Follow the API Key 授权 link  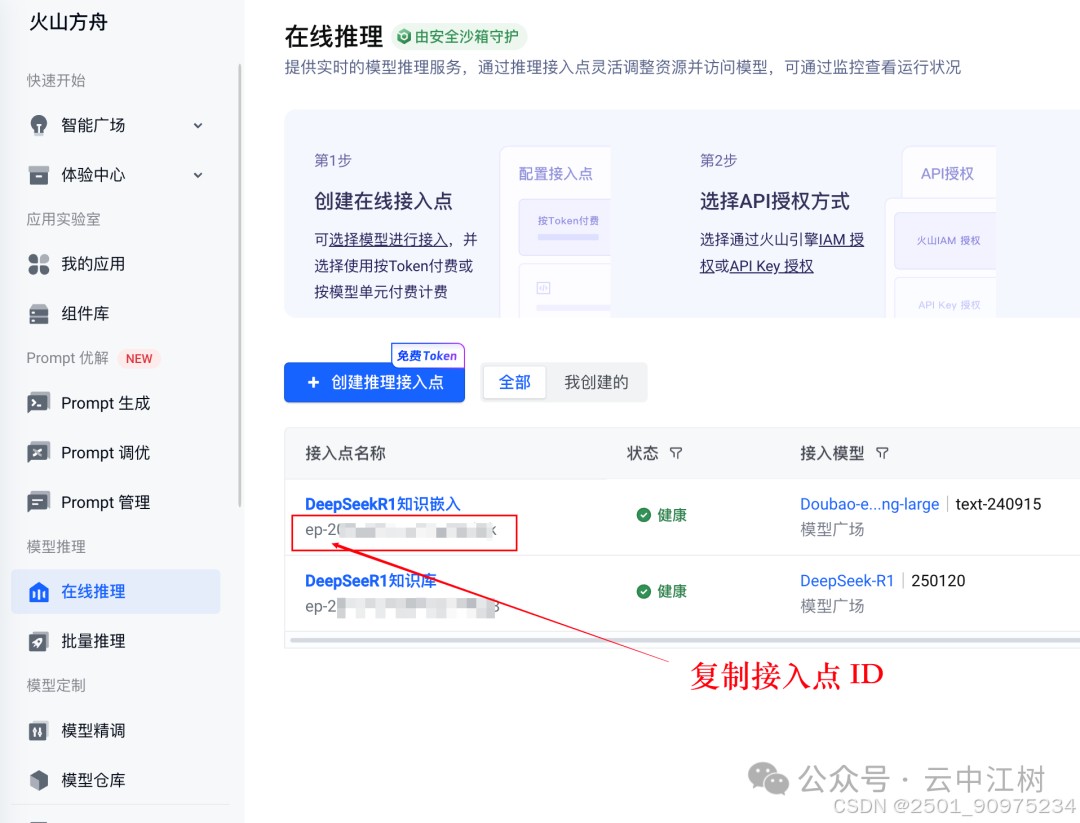click(x=771, y=266)
